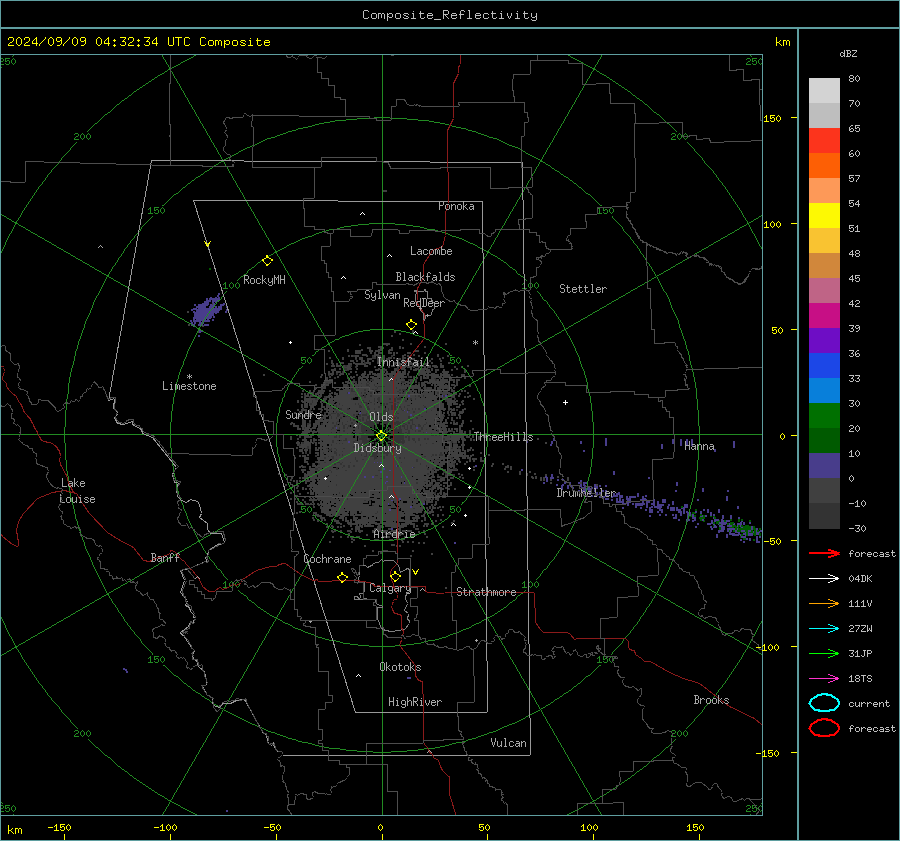The height and width of the screenshot is (841, 900).
Task: Select the yellow diamond marker above Calgary
Action: (395, 576)
